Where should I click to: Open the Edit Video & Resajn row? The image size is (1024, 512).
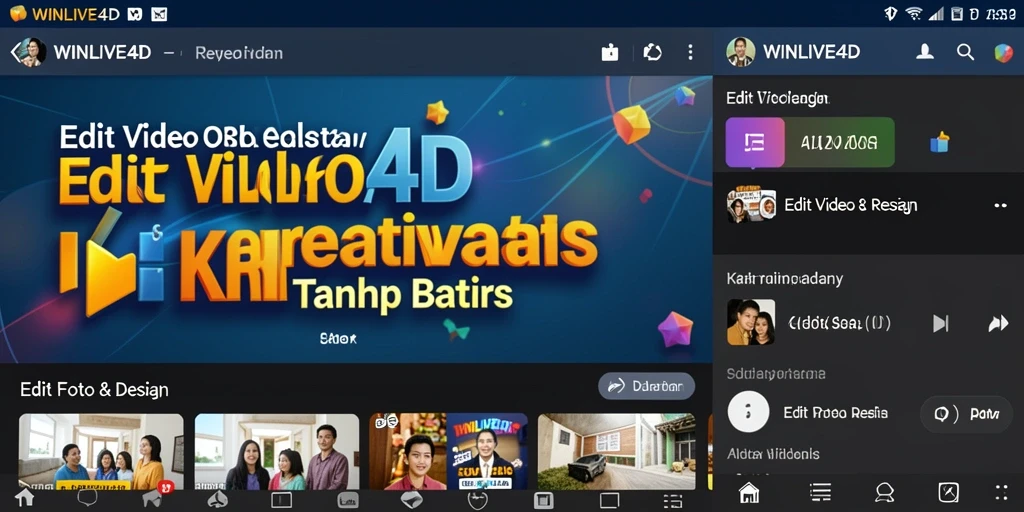coord(868,205)
